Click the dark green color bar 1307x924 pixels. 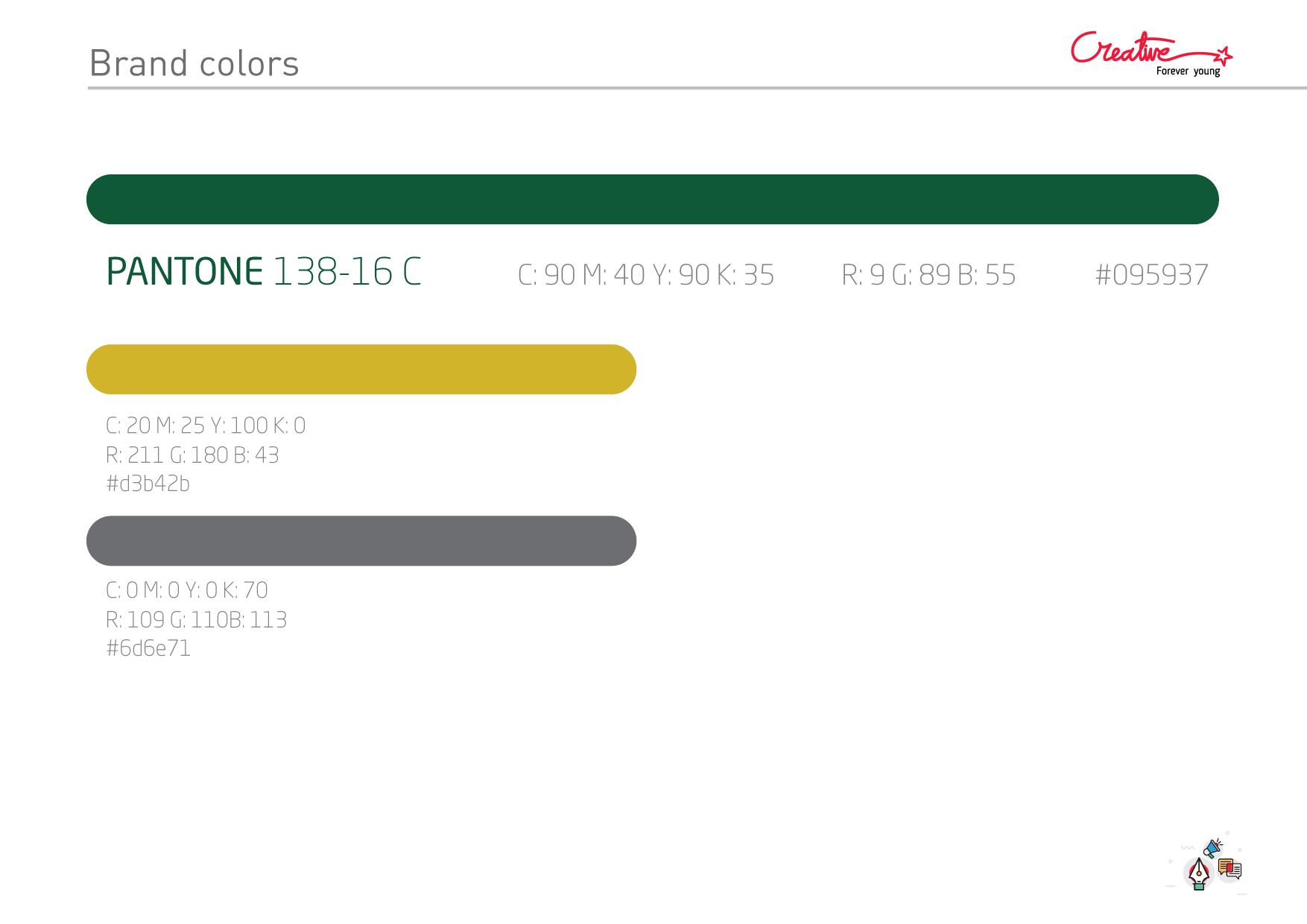[652, 199]
